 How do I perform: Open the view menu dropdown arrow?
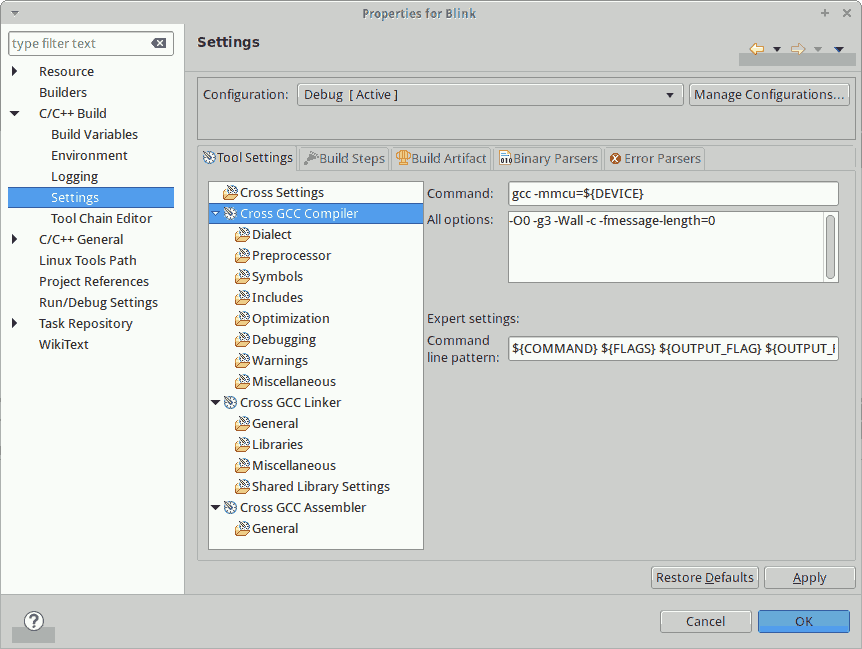coord(838,49)
